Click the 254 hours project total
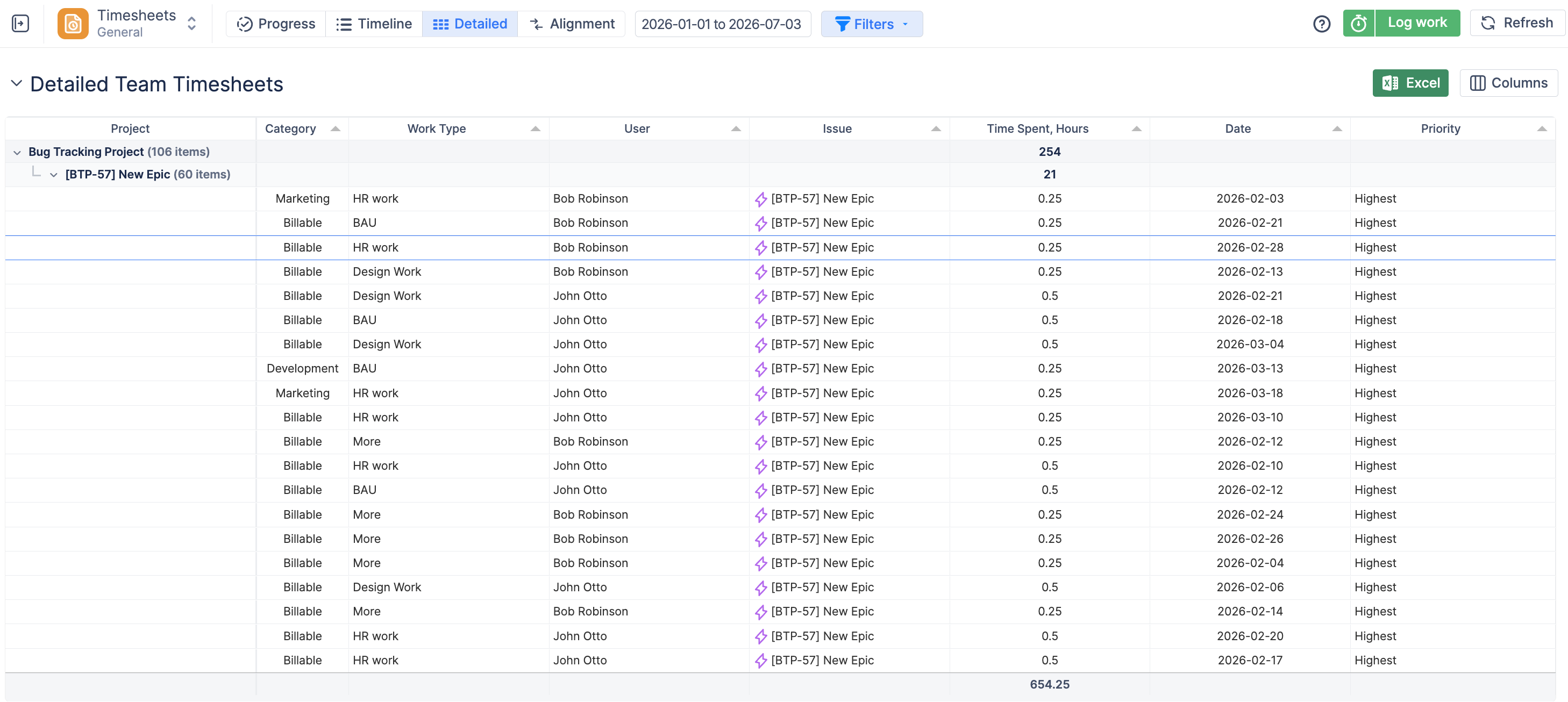Screen dimensions: 1568x702 click(1050, 152)
